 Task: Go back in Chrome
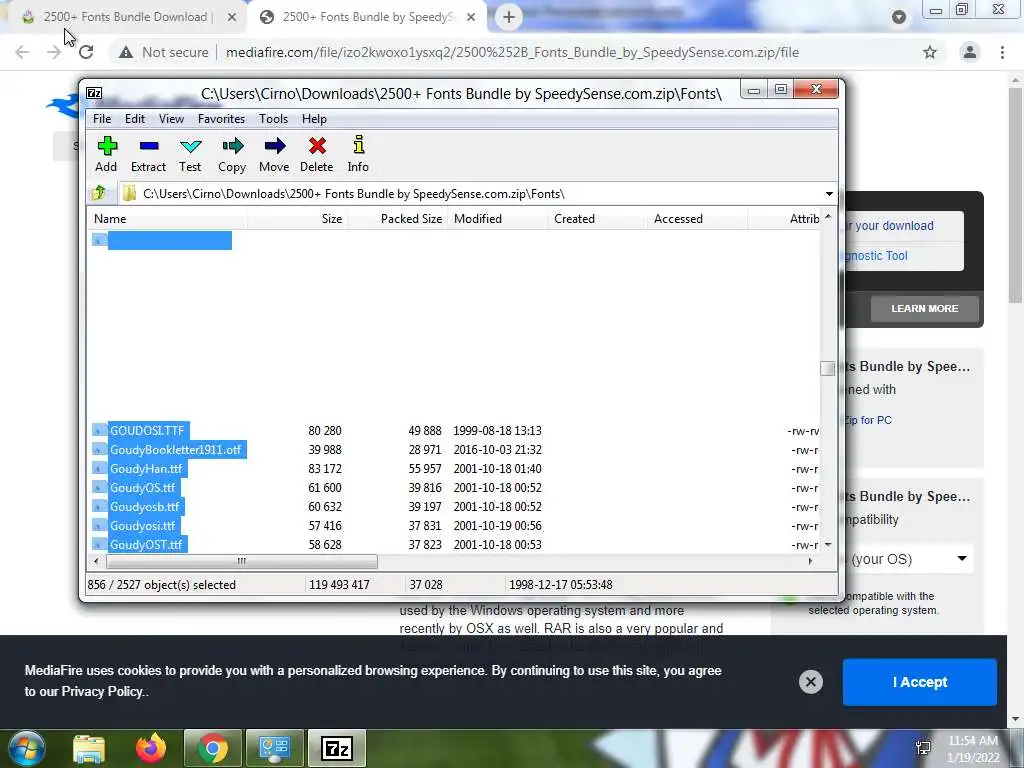(22, 52)
